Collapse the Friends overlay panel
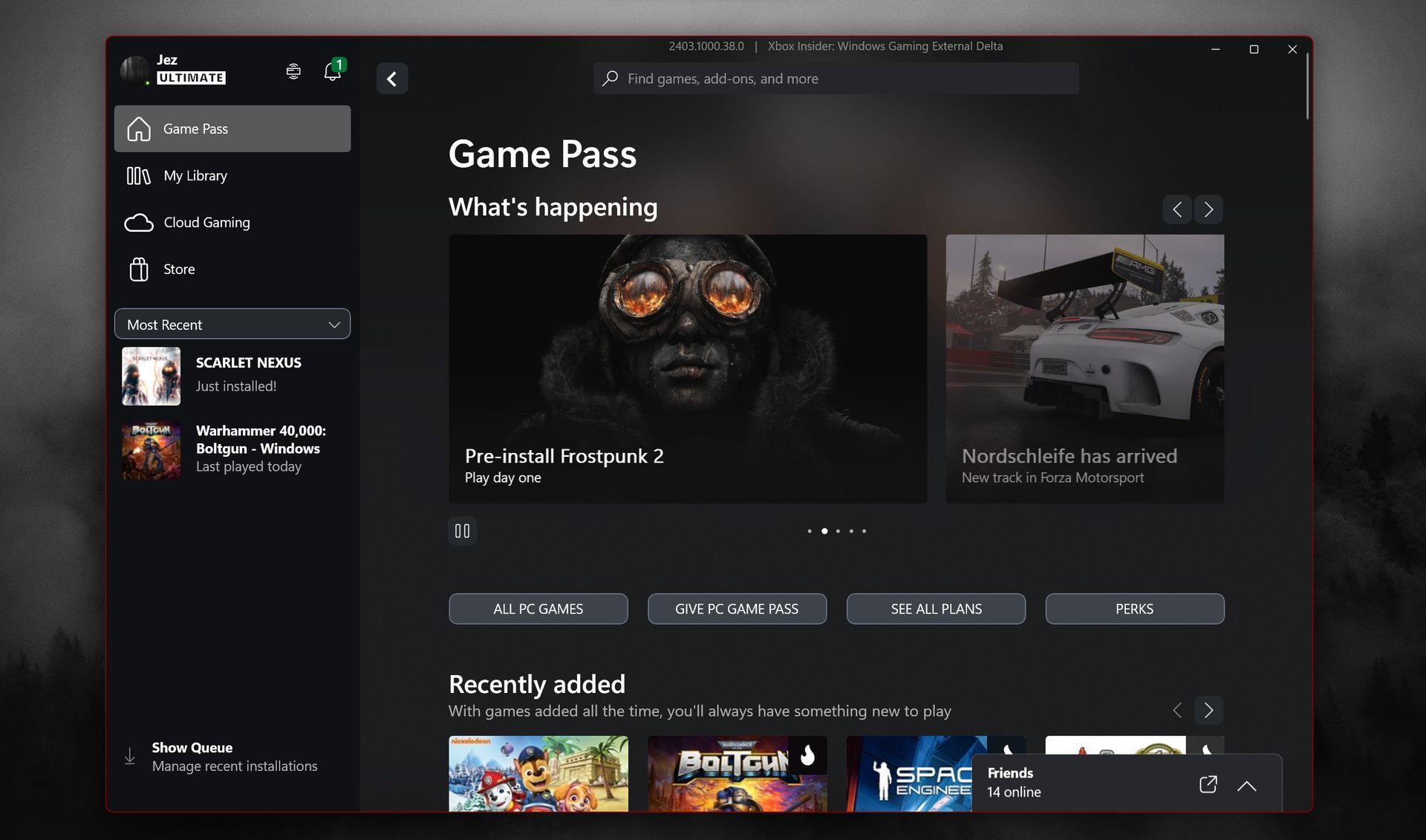 1248,786
